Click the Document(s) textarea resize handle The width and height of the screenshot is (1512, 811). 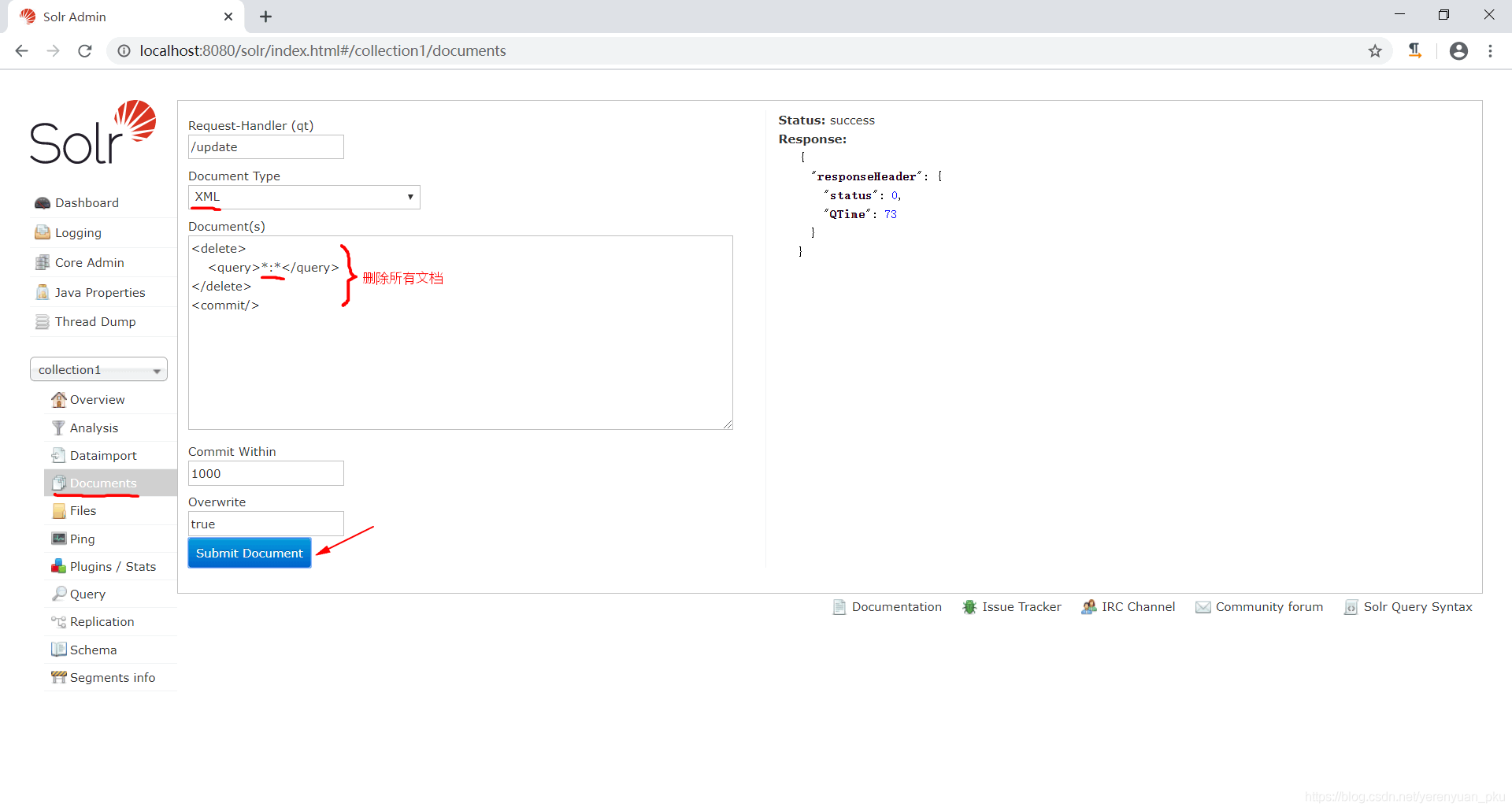728,424
